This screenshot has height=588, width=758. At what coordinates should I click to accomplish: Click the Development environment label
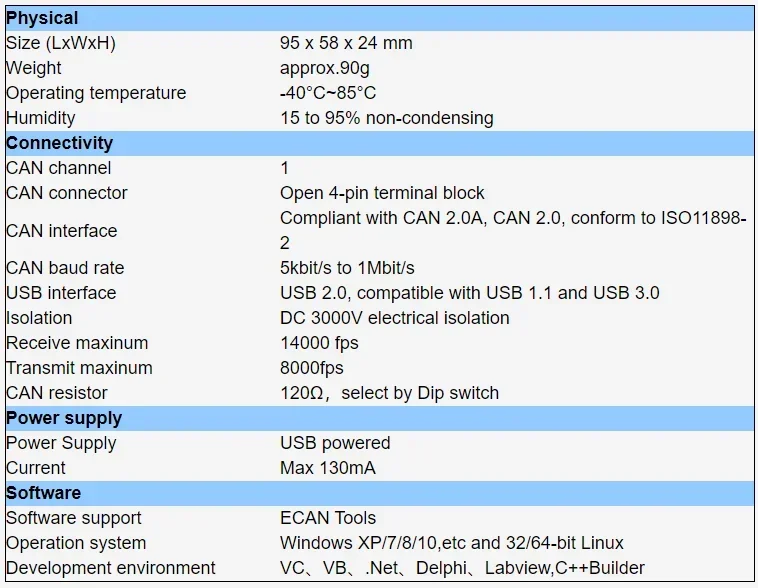click(110, 568)
